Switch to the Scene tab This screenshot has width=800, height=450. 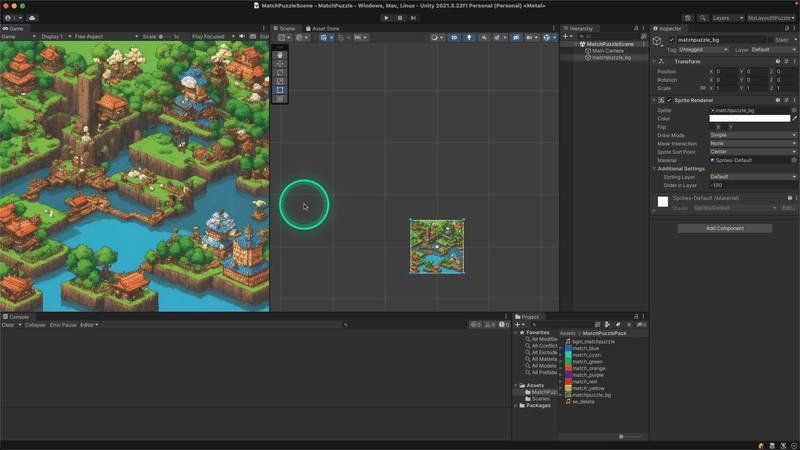(x=284, y=29)
